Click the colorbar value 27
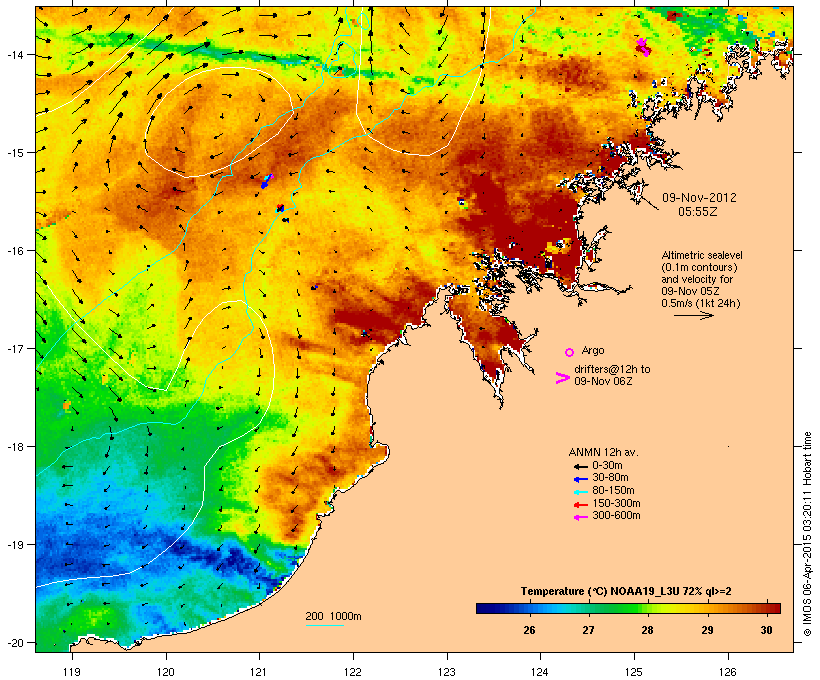 588,630
